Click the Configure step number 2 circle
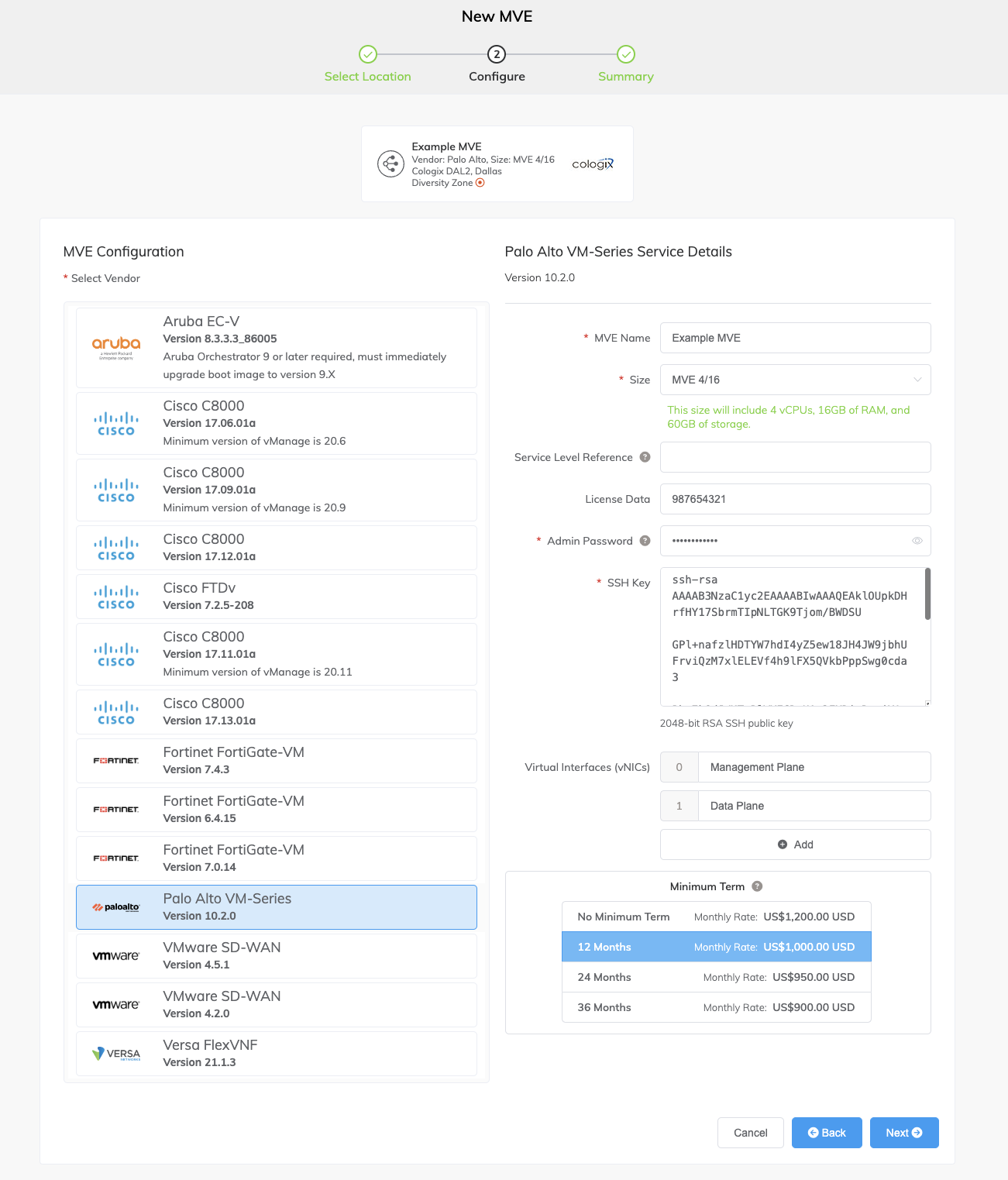 [497, 54]
